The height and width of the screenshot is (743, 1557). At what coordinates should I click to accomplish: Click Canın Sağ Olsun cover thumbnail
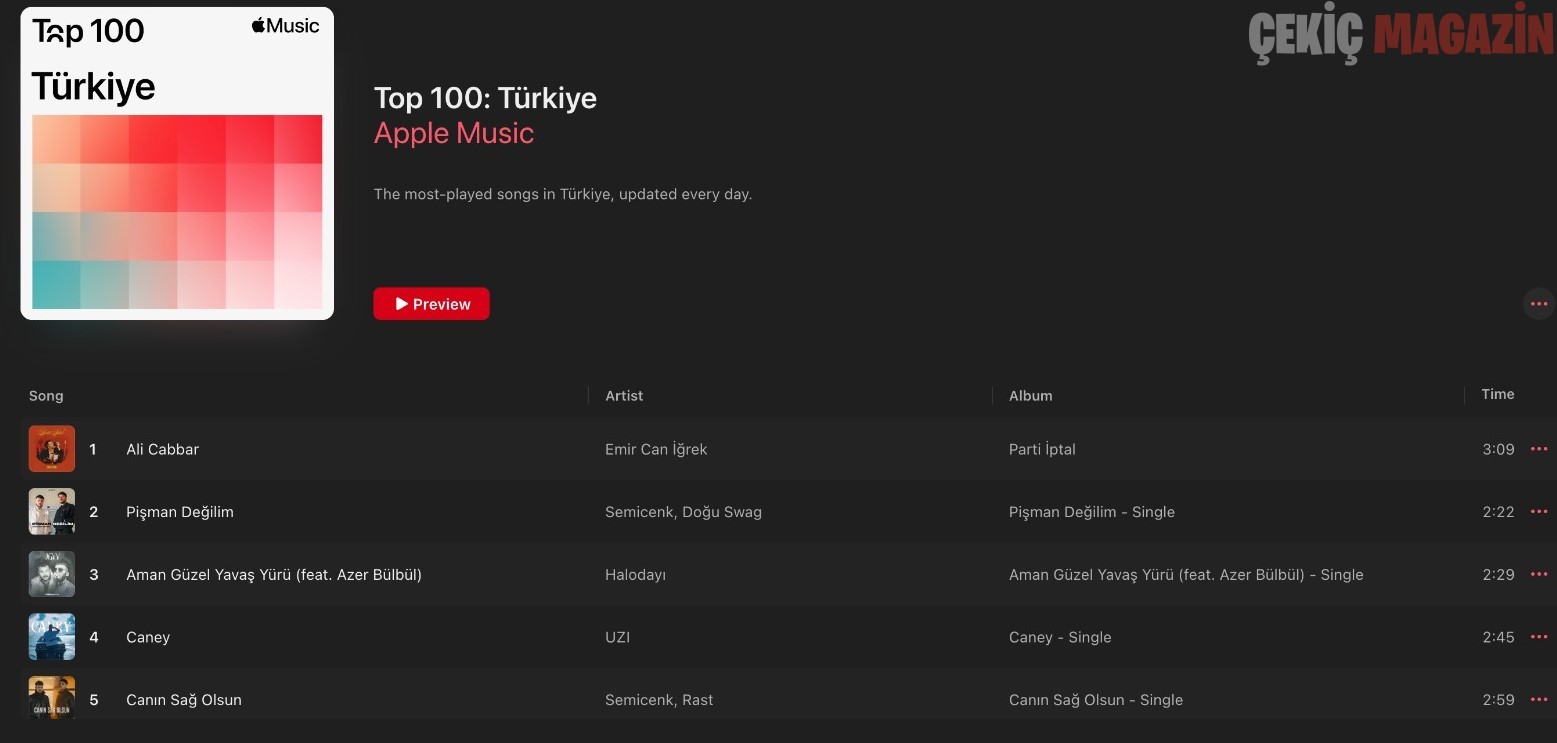click(x=52, y=698)
